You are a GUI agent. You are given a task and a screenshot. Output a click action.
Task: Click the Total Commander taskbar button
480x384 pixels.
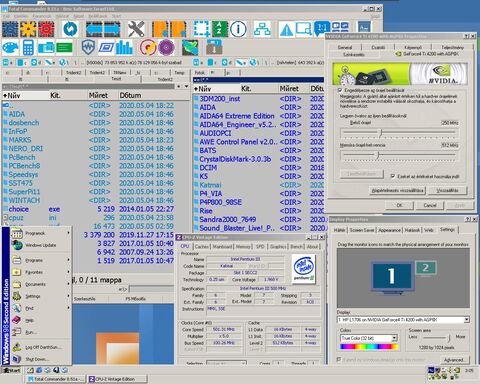click(55, 379)
